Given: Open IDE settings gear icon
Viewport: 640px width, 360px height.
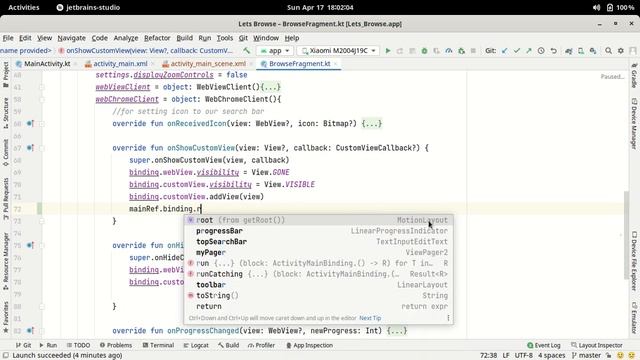Looking at the screenshot, I should click(621, 51).
